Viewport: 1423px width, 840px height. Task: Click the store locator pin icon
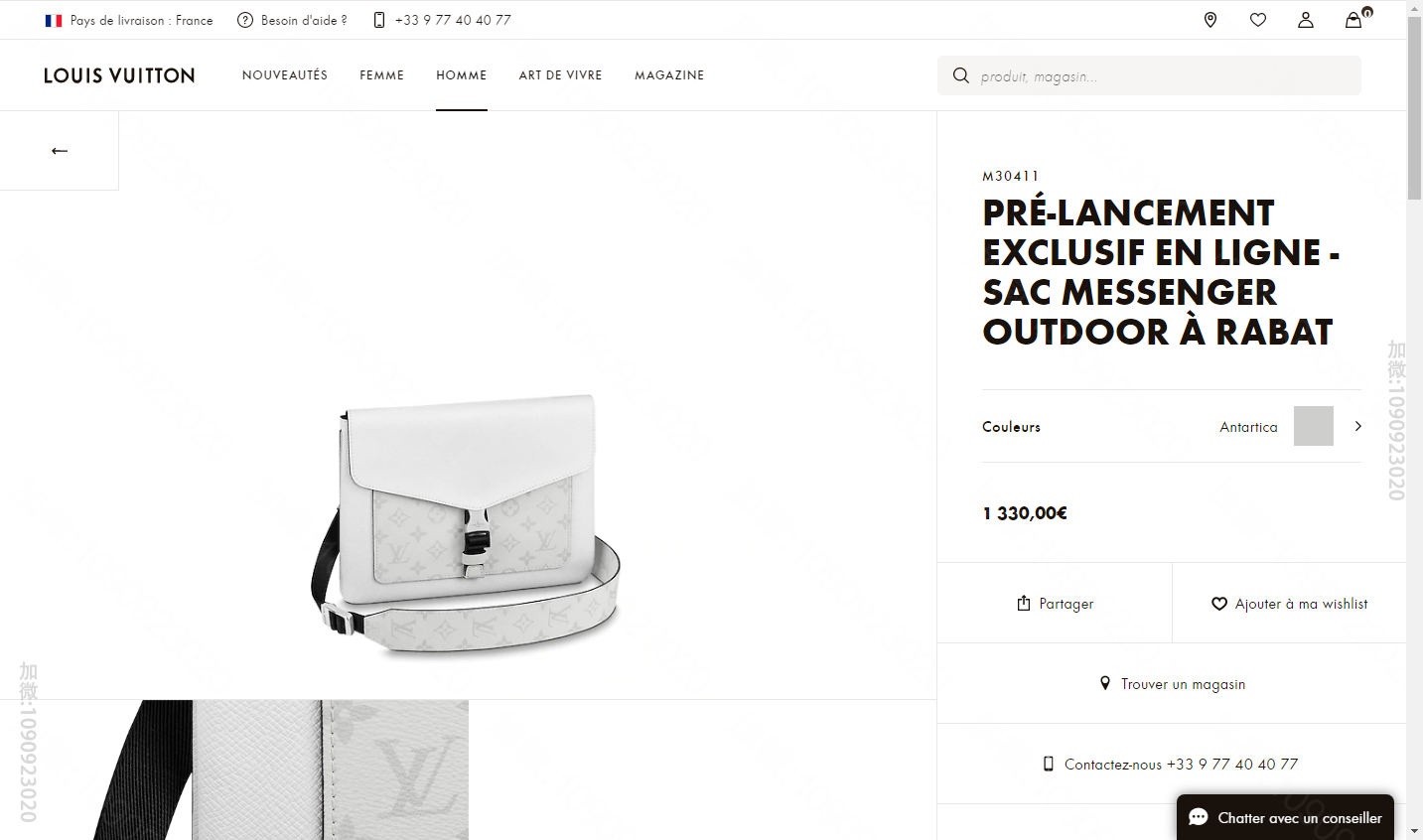[x=1210, y=20]
